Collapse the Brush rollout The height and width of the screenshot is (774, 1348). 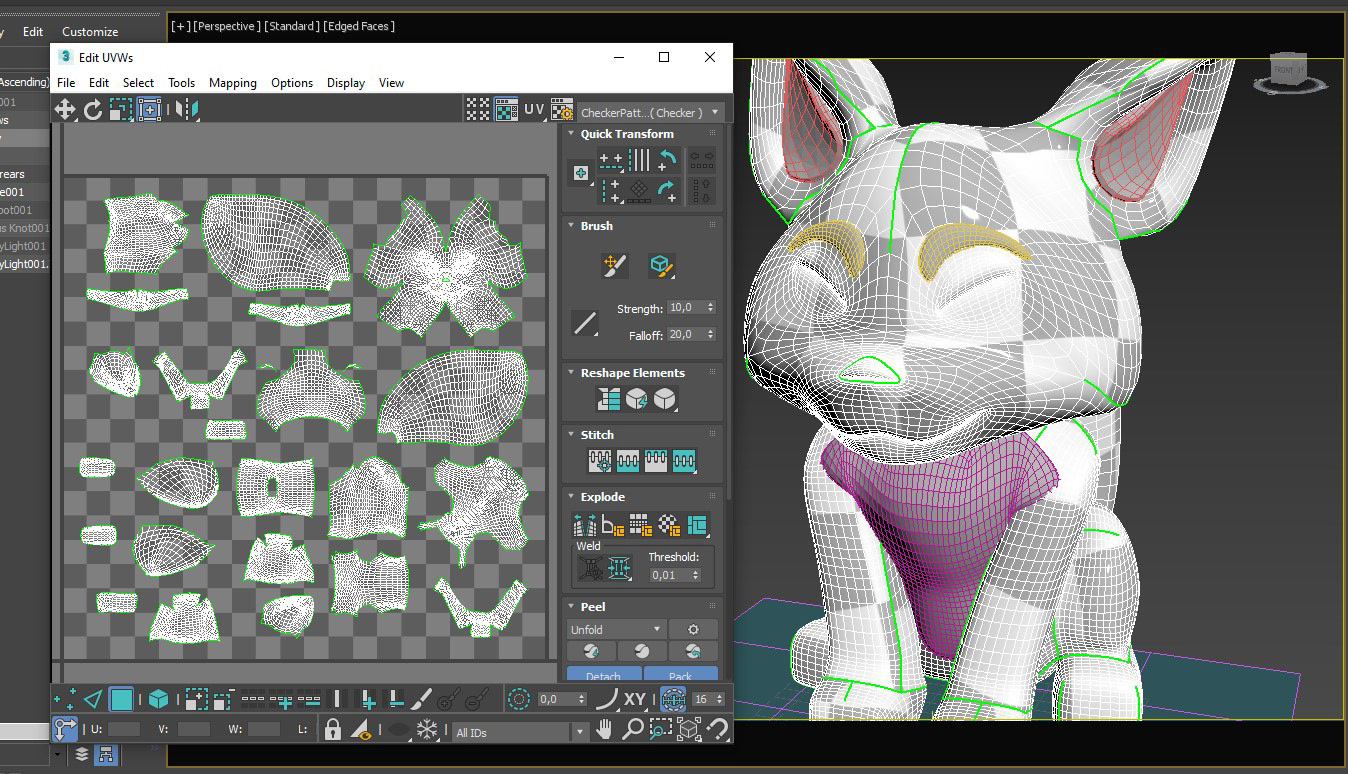click(x=571, y=226)
